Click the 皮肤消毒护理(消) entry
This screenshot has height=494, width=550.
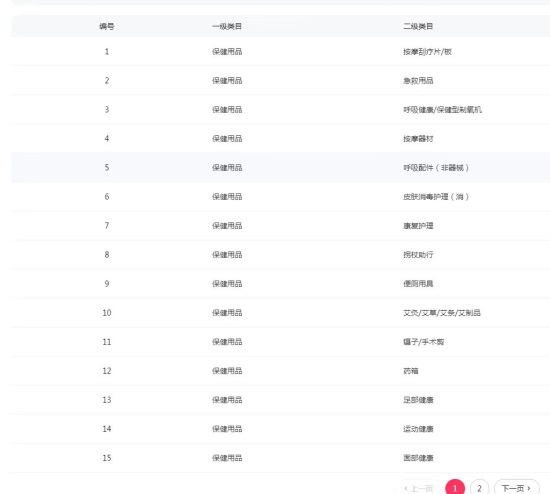click(x=436, y=197)
